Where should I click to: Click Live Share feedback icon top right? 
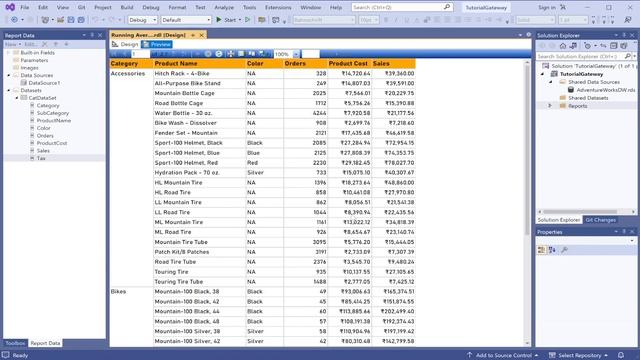coord(628,20)
